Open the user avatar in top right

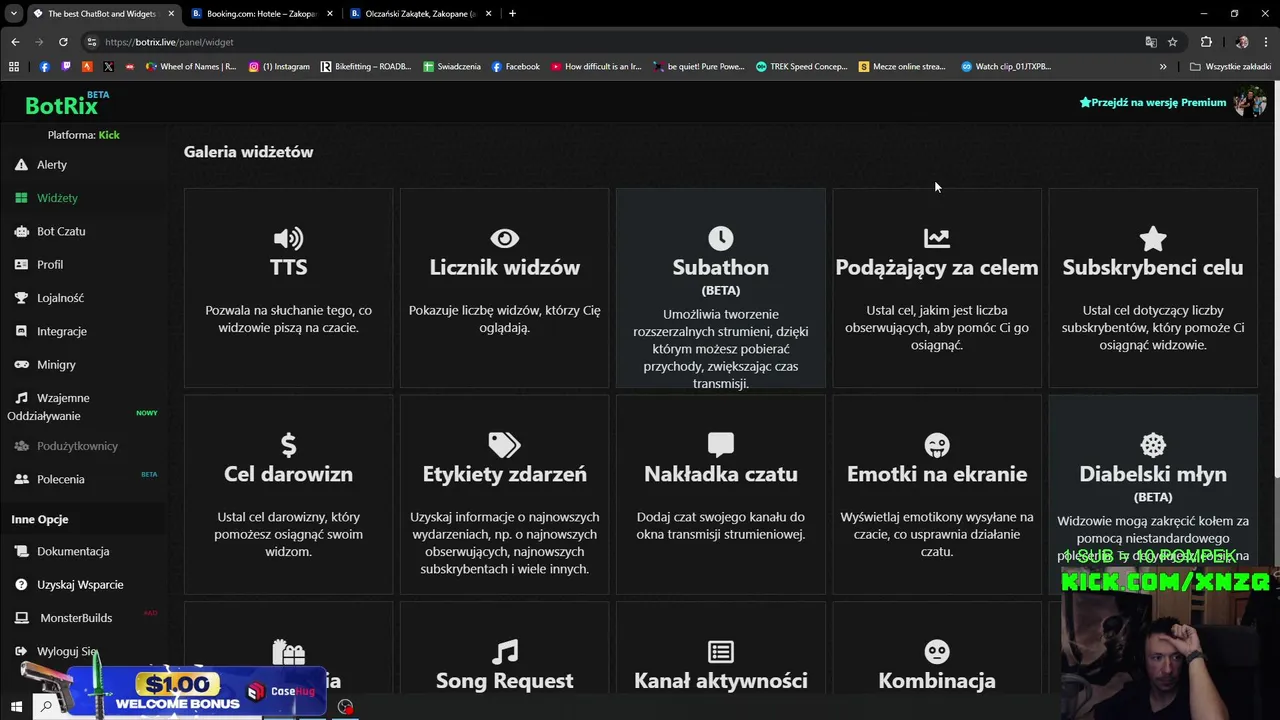point(1250,102)
